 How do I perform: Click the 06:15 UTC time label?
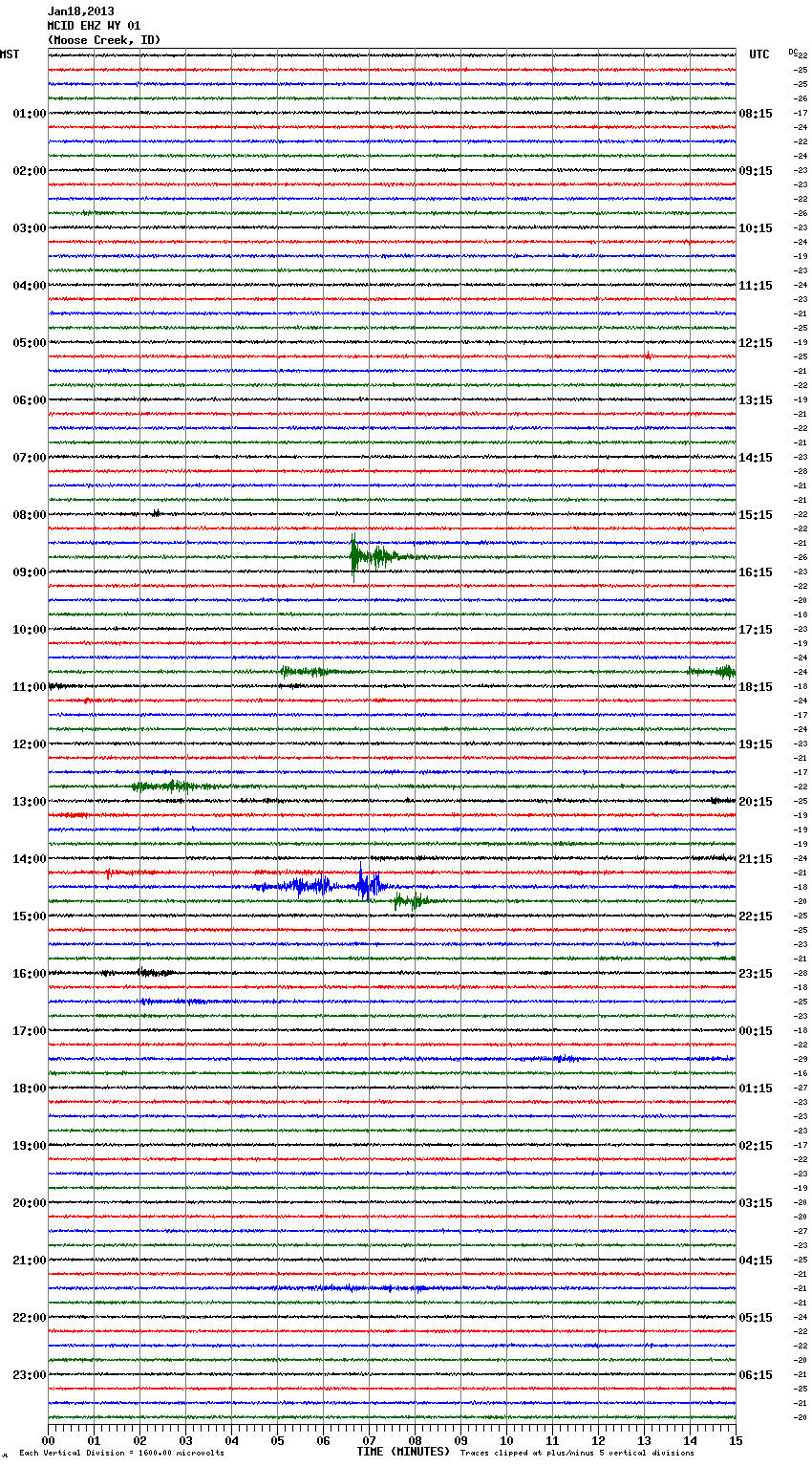pyautogui.click(x=756, y=1375)
